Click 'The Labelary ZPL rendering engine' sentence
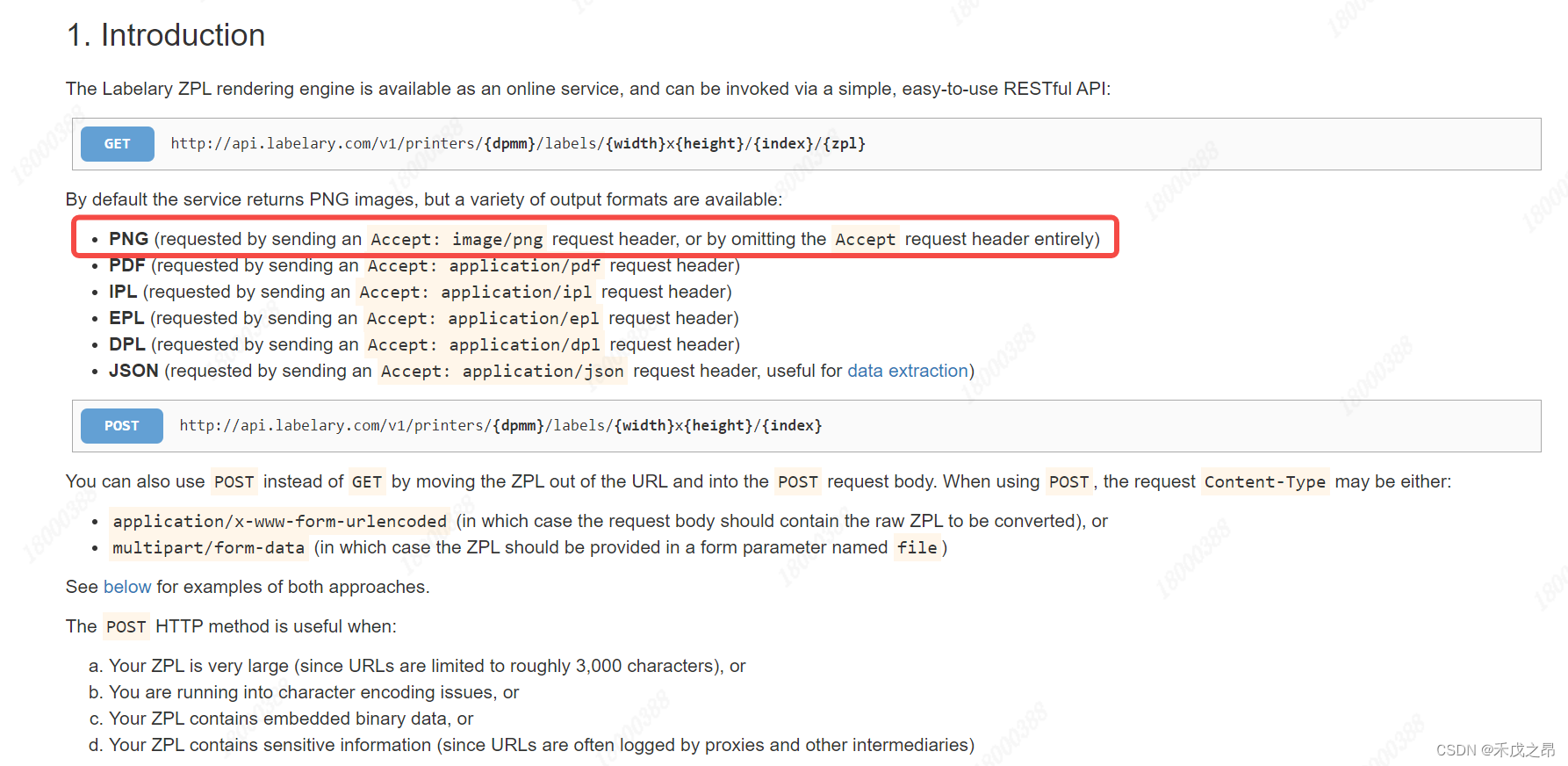1568x766 pixels. point(588,89)
